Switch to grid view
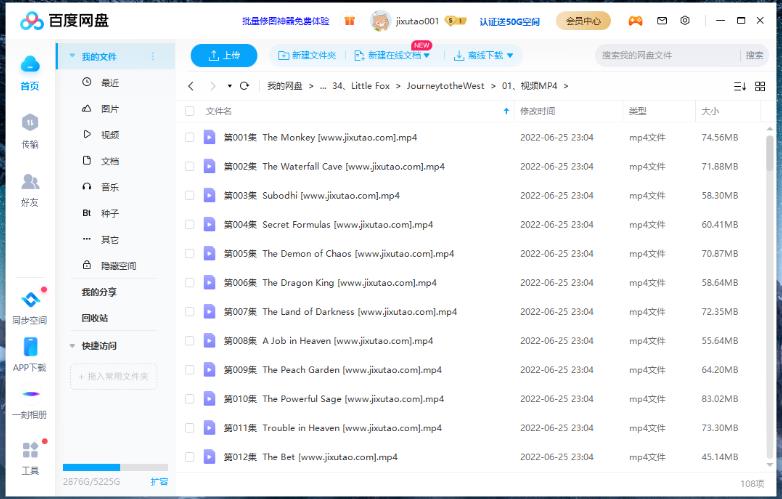This screenshot has width=782, height=499. point(760,86)
